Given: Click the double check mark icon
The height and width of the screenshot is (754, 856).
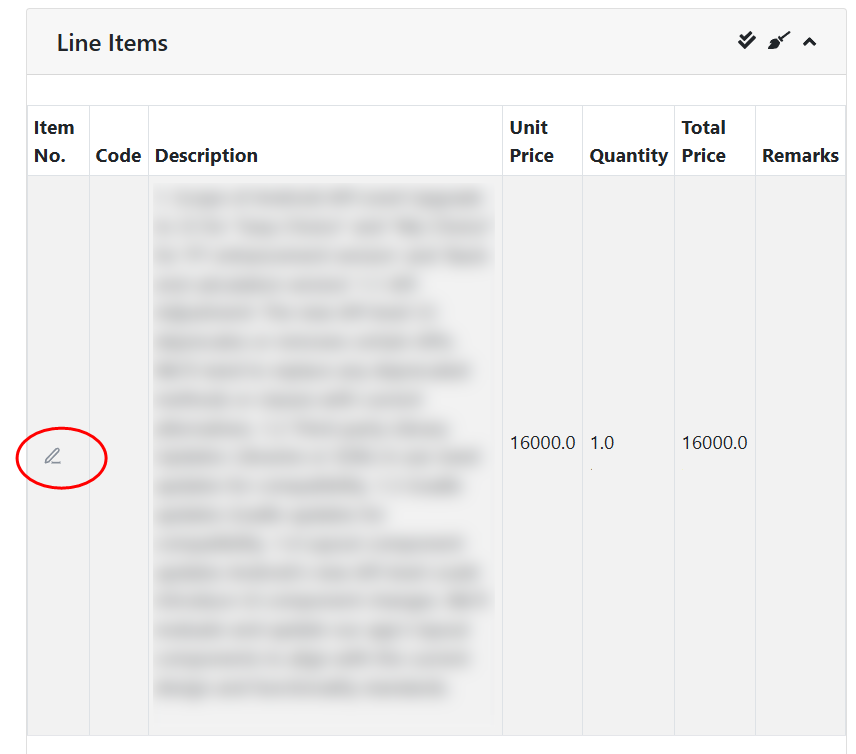Looking at the screenshot, I should pyautogui.click(x=747, y=41).
